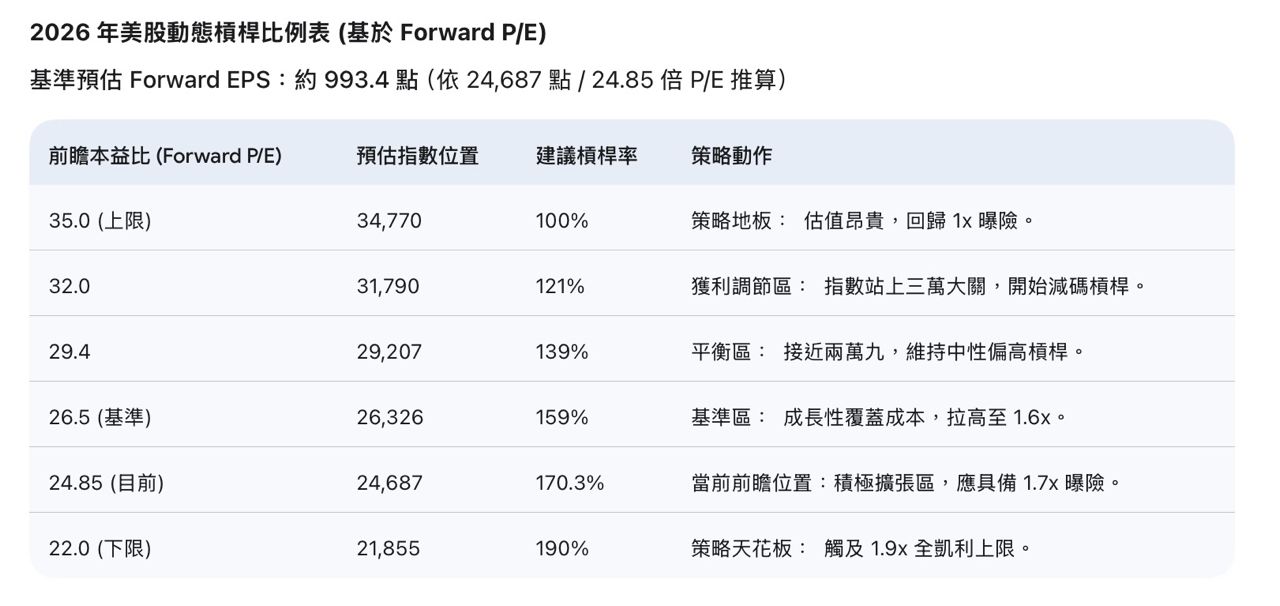Click the 基準預估 Forward EPS subtitle line
Image resolution: width=1280 pixels, height=606 pixels.
coord(408,80)
